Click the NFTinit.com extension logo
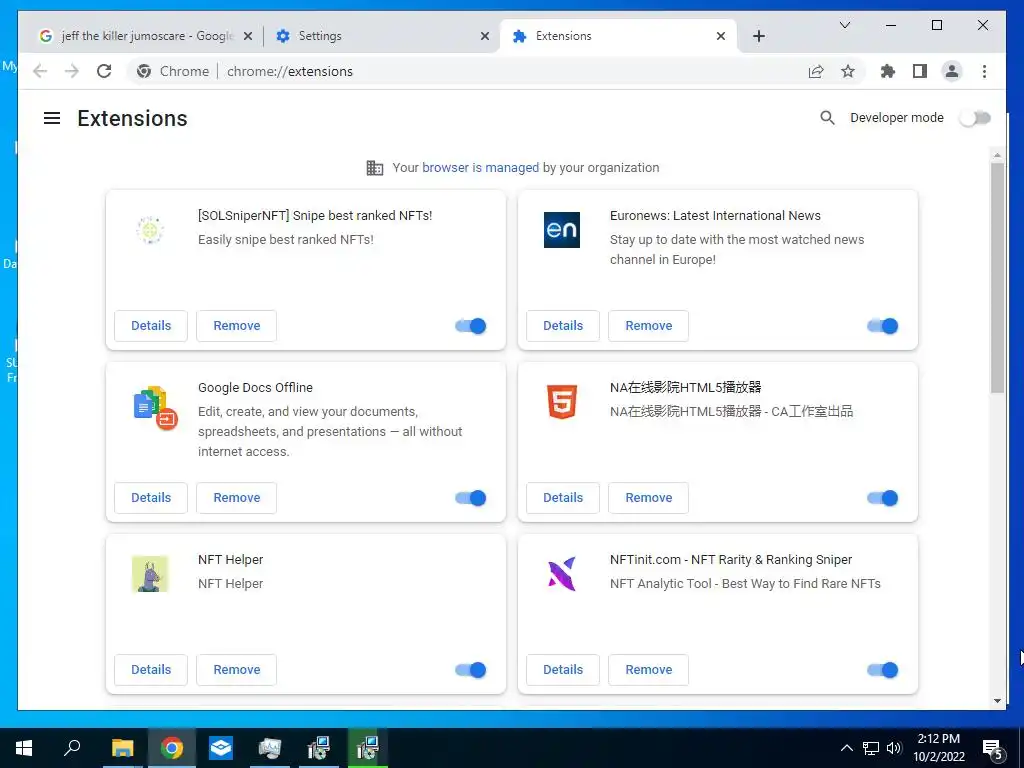 562,573
